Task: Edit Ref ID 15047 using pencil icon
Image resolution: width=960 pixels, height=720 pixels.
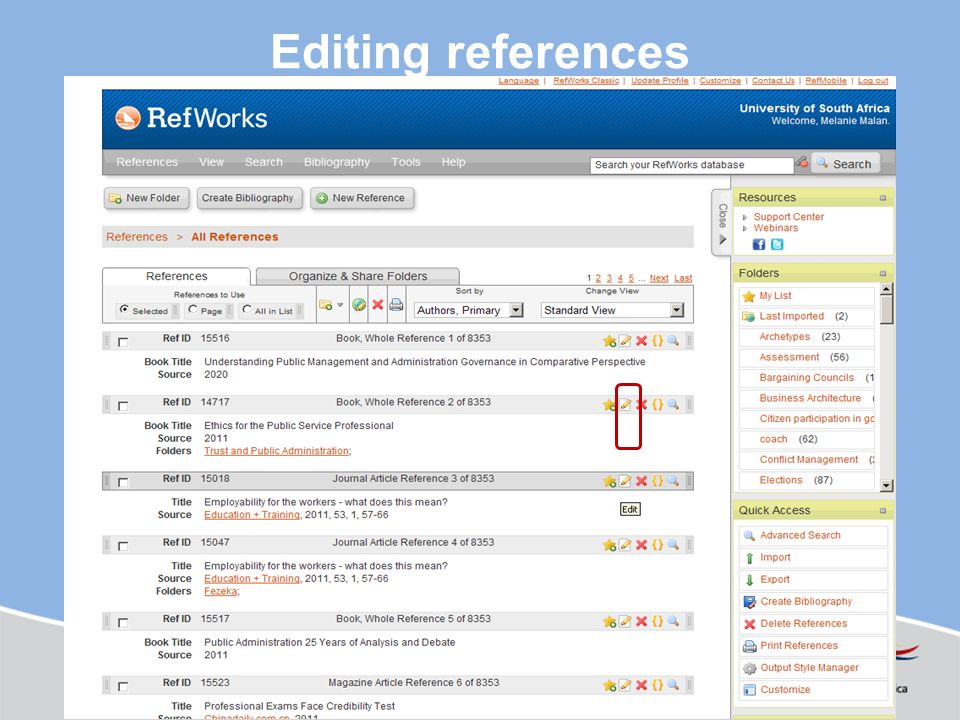Action: [625, 544]
